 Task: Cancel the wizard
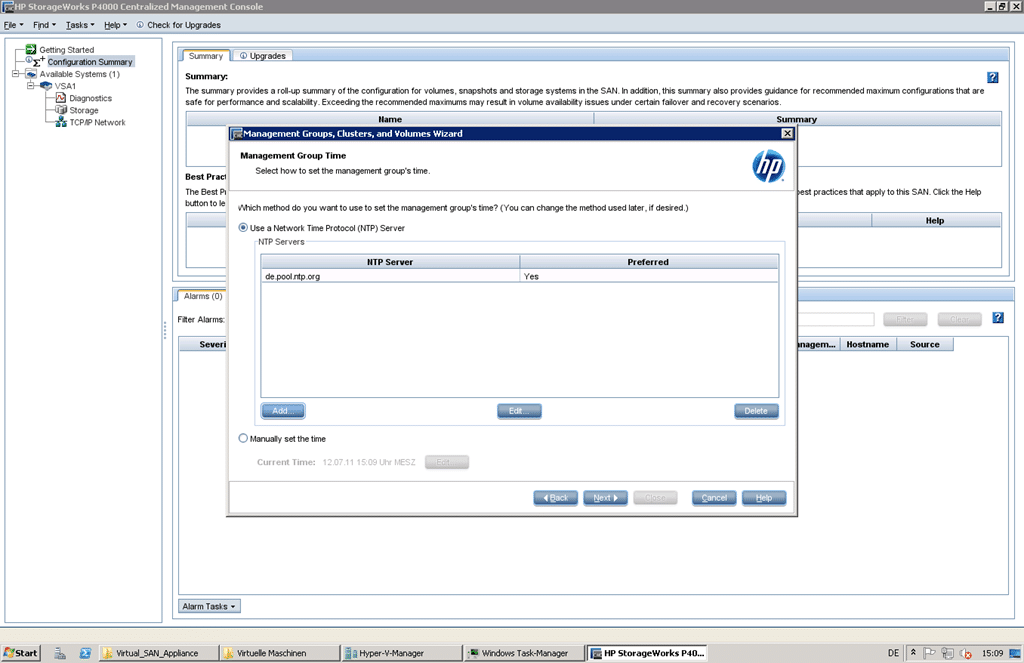pyautogui.click(x=714, y=498)
